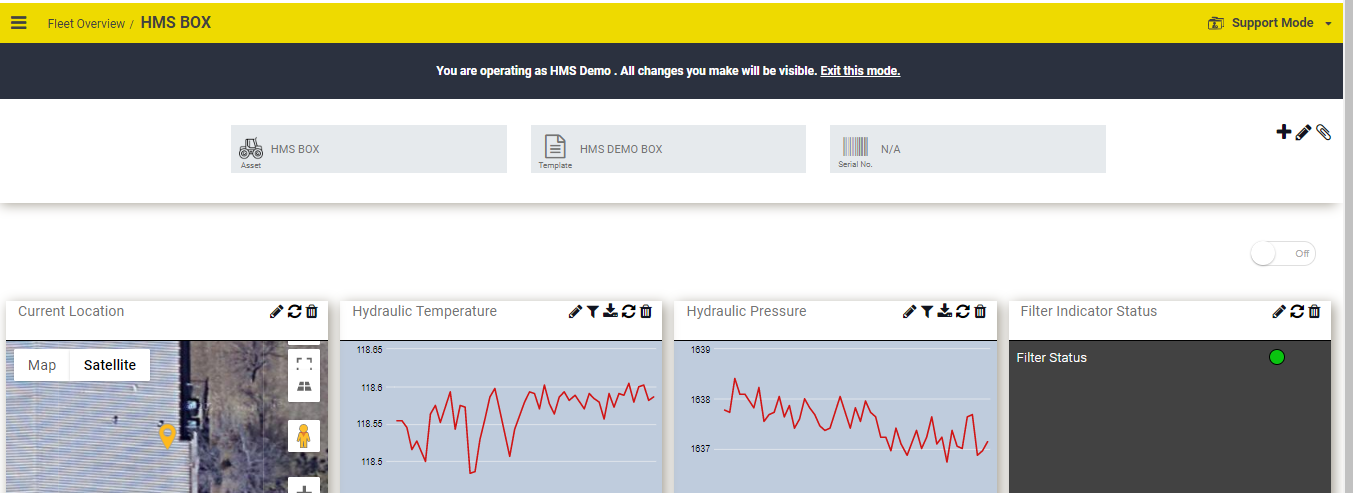Screen dimensions: 1353x493
Task: Click the Exit this mode link
Action: coord(860,71)
